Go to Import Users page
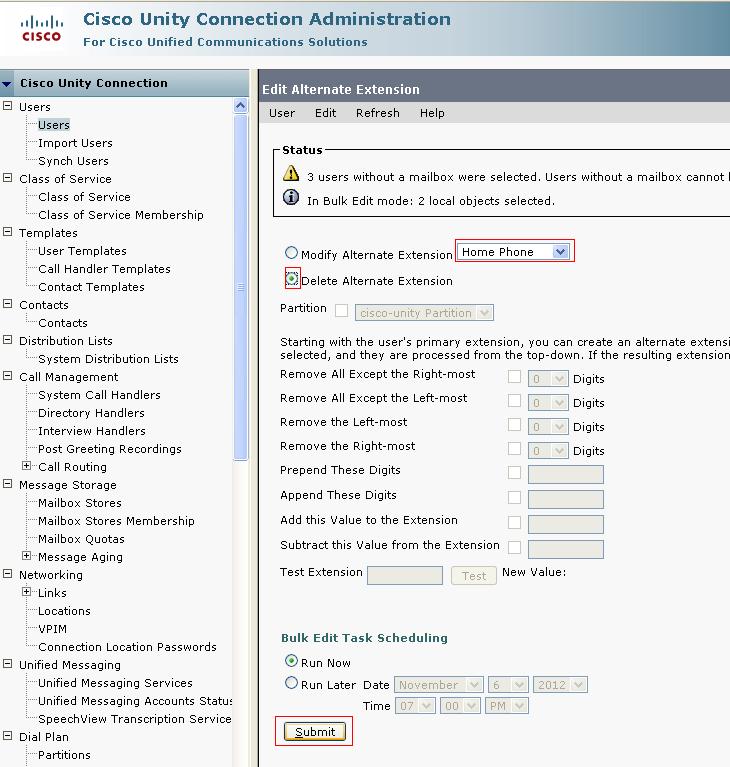This screenshot has width=730, height=767. (75, 143)
